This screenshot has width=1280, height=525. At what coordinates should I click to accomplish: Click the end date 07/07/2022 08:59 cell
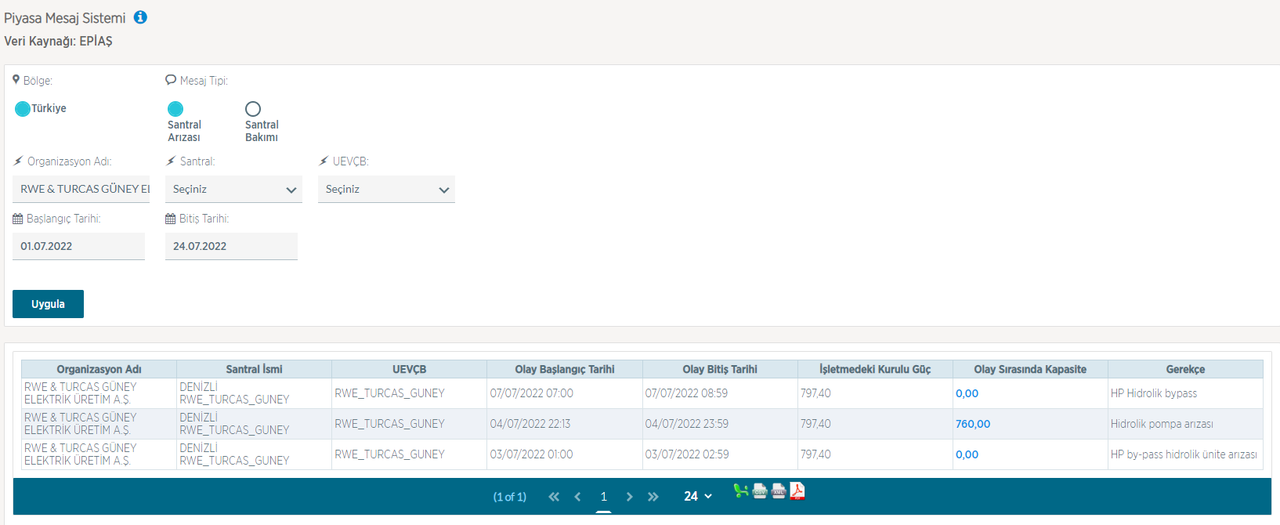[720, 393]
